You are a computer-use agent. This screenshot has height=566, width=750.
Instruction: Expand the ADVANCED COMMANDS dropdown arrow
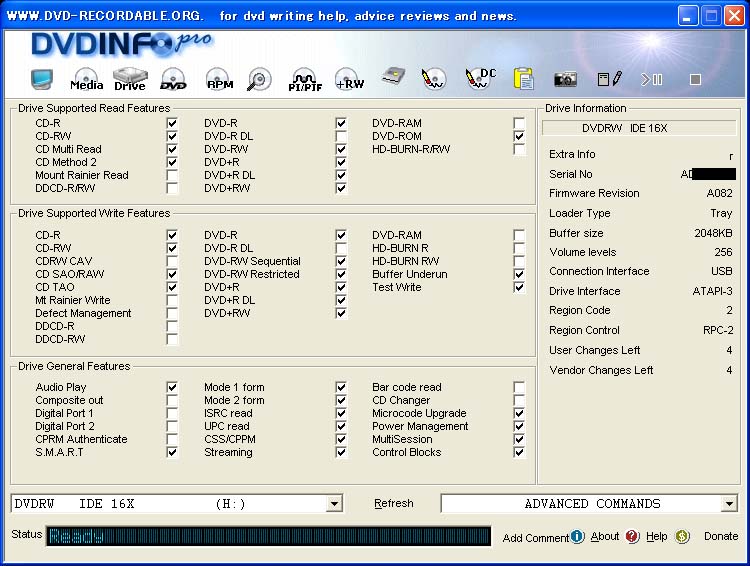729,504
